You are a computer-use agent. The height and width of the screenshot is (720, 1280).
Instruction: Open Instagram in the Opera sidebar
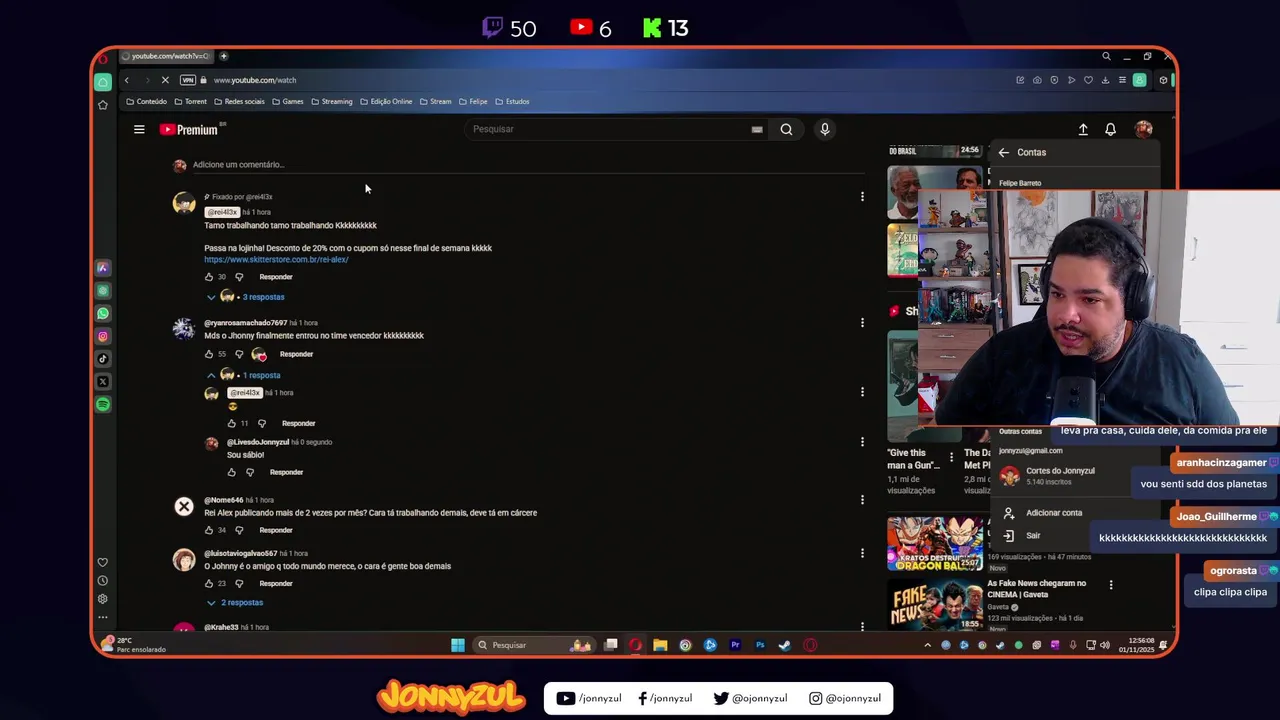pos(103,337)
